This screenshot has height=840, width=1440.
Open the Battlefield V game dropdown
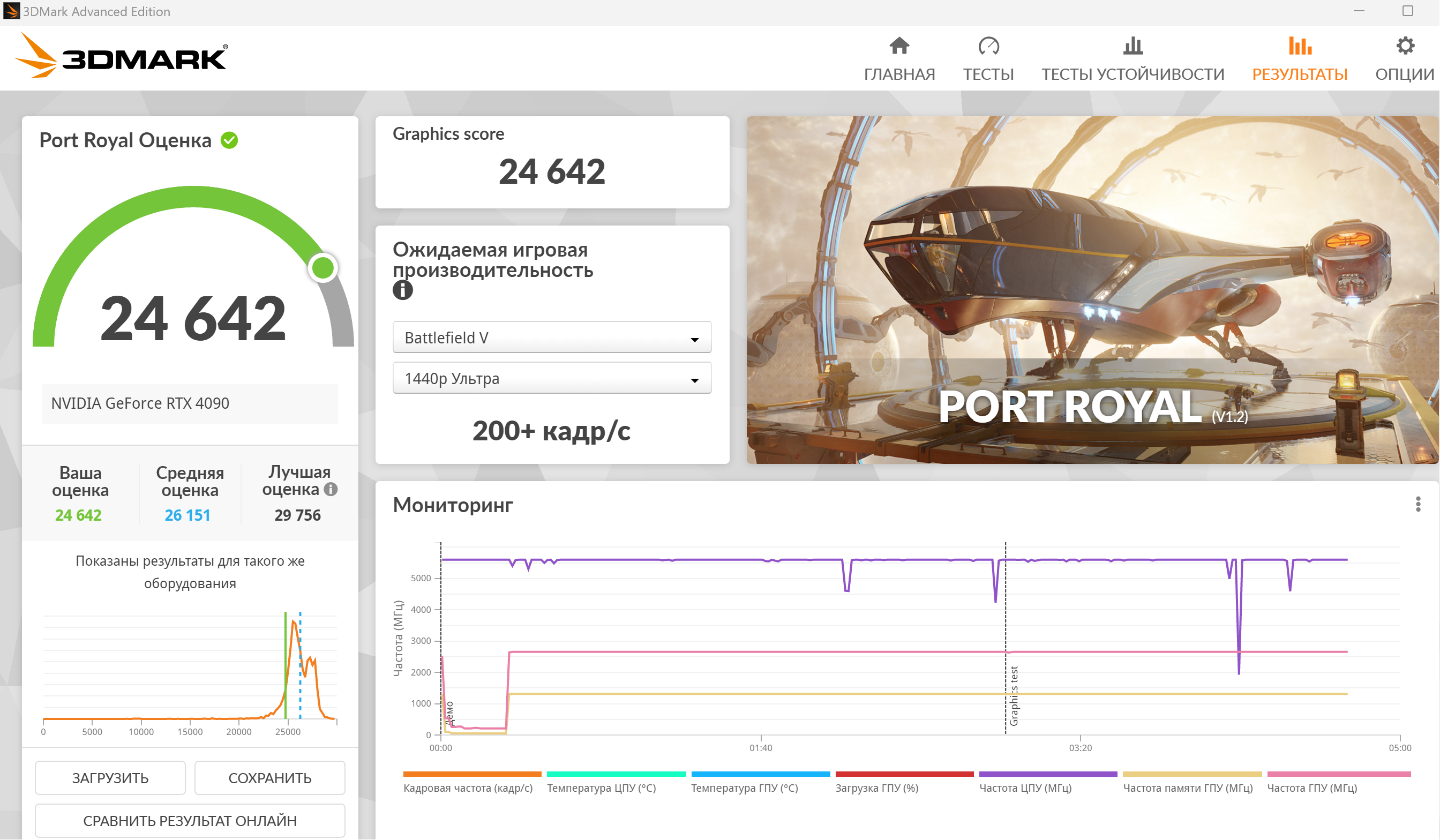(x=551, y=337)
